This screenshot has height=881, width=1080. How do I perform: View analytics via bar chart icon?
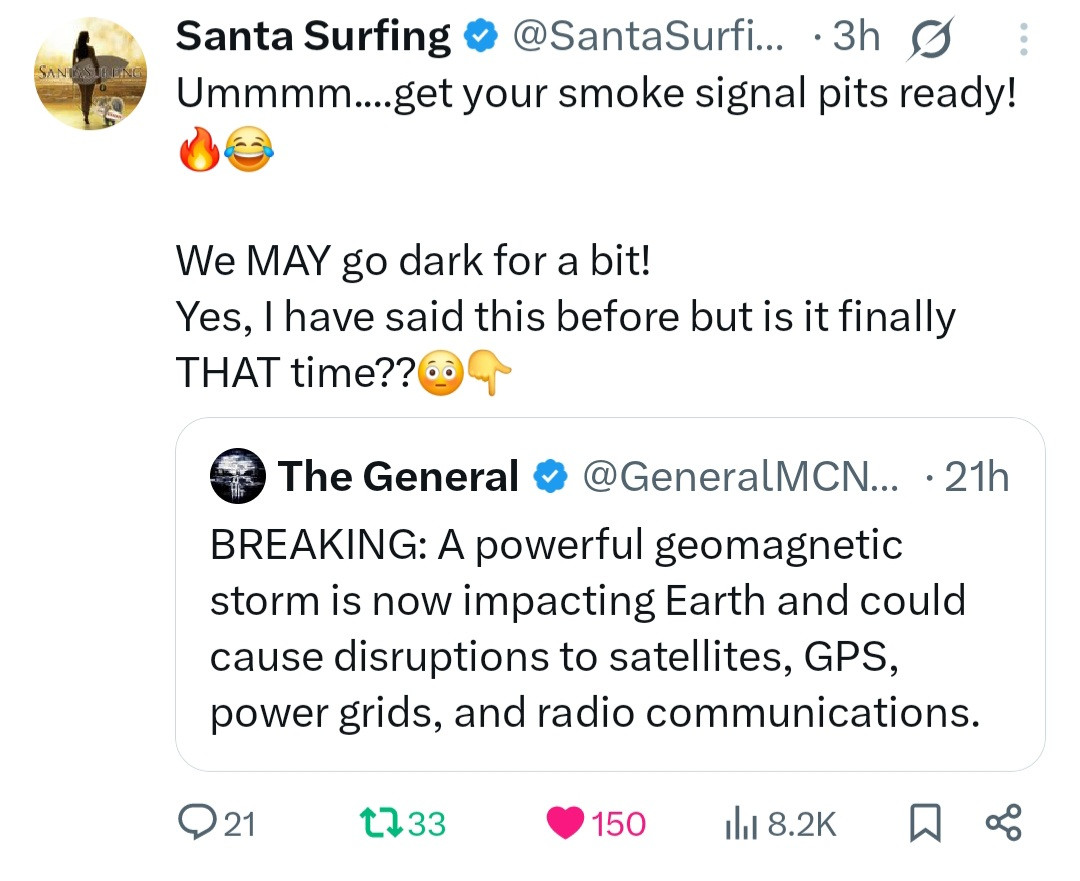point(735,823)
